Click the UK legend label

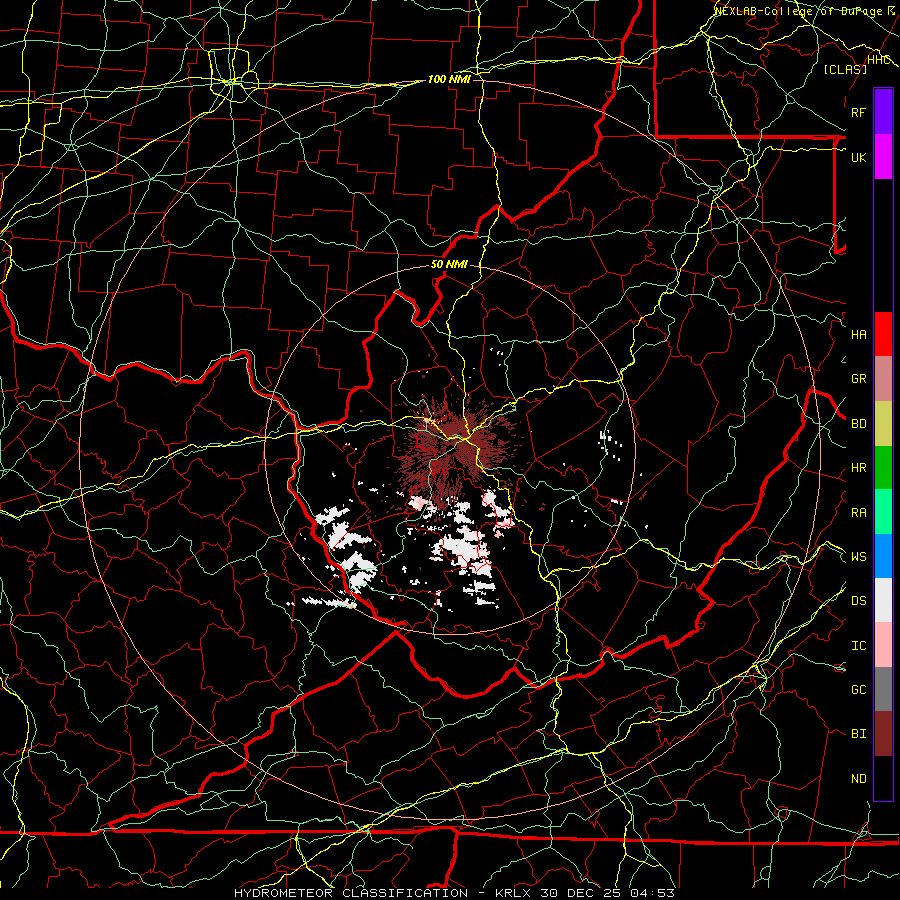point(859,157)
